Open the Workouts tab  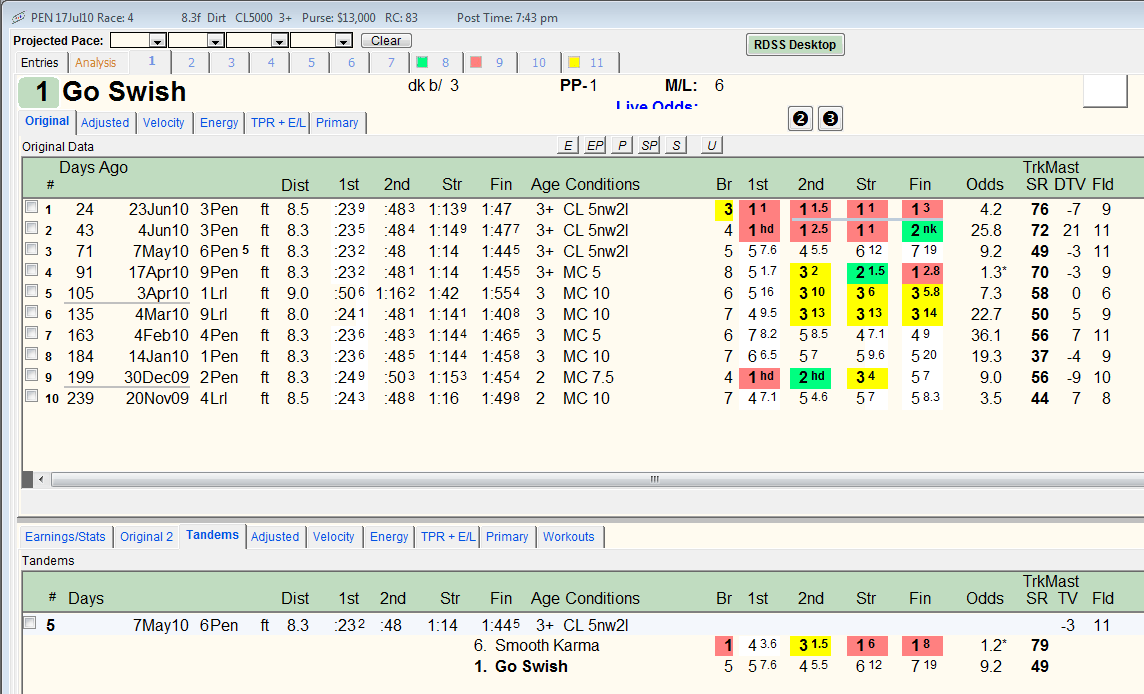coord(568,536)
